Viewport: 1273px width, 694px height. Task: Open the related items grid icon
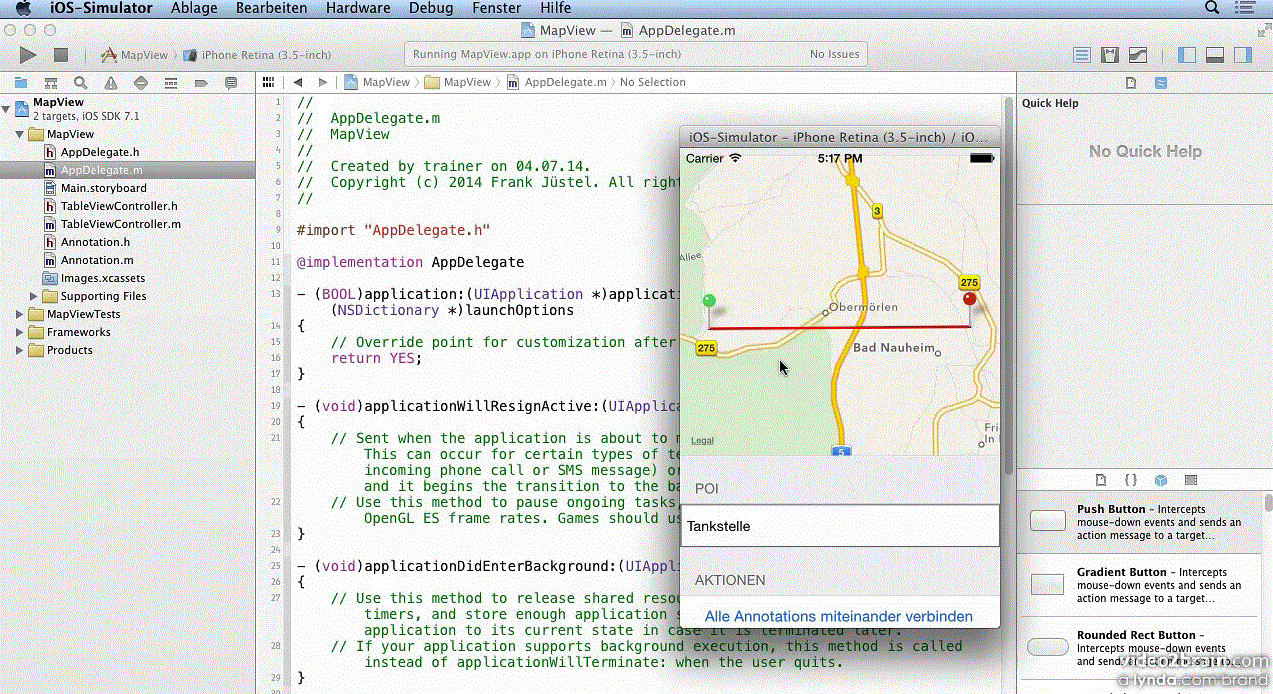[268, 82]
